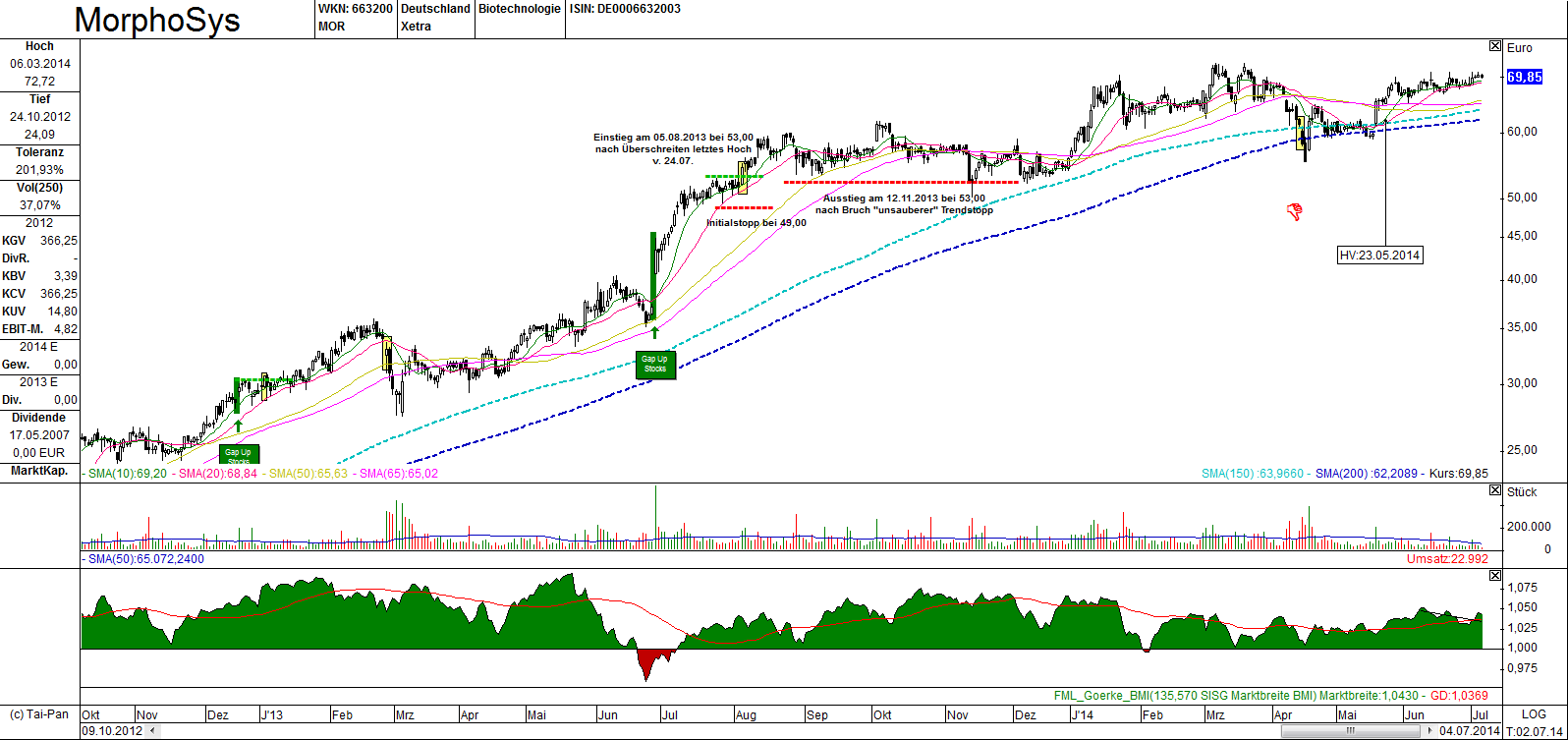This screenshot has width=1568, height=740.
Task: Click the Toleranz value 201,93%
Action: pyautogui.click(x=39, y=170)
